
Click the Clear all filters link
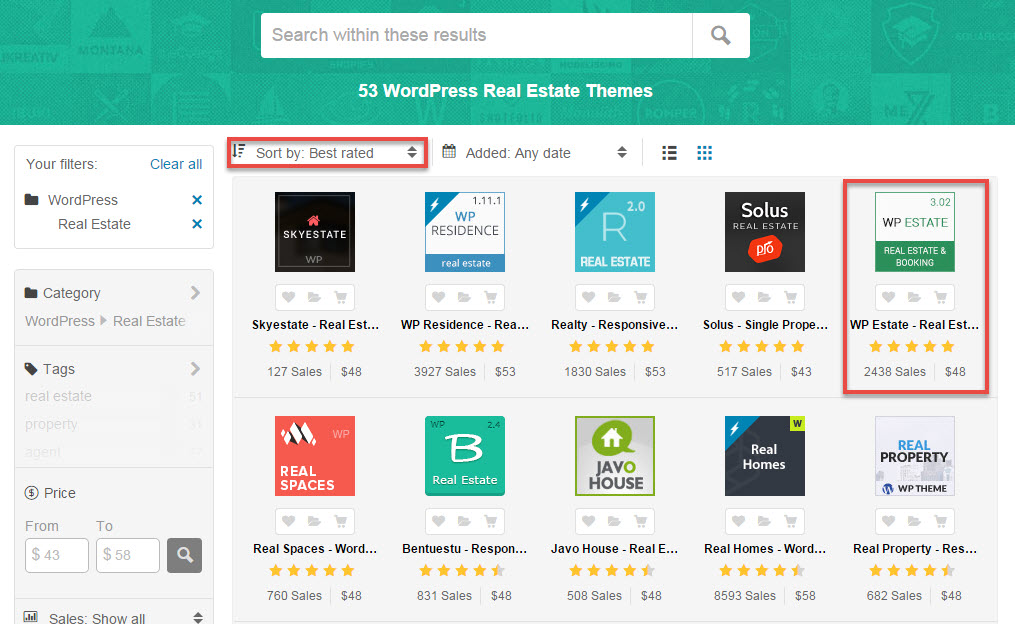pyautogui.click(x=176, y=164)
